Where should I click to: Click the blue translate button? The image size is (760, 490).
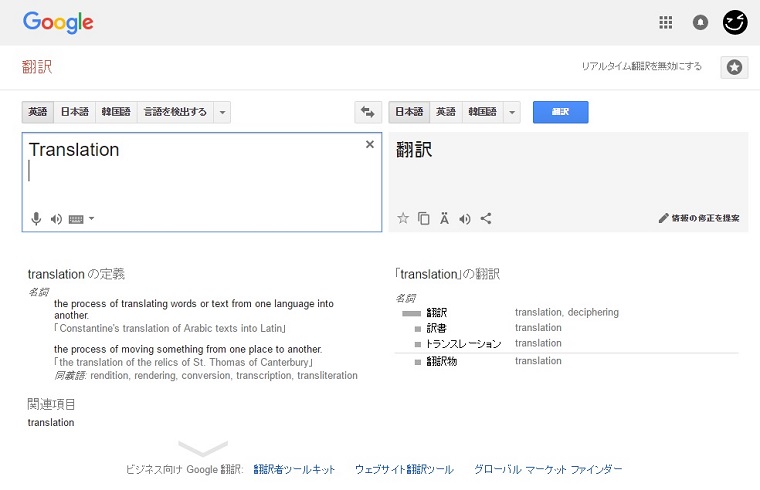click(560, 112)
